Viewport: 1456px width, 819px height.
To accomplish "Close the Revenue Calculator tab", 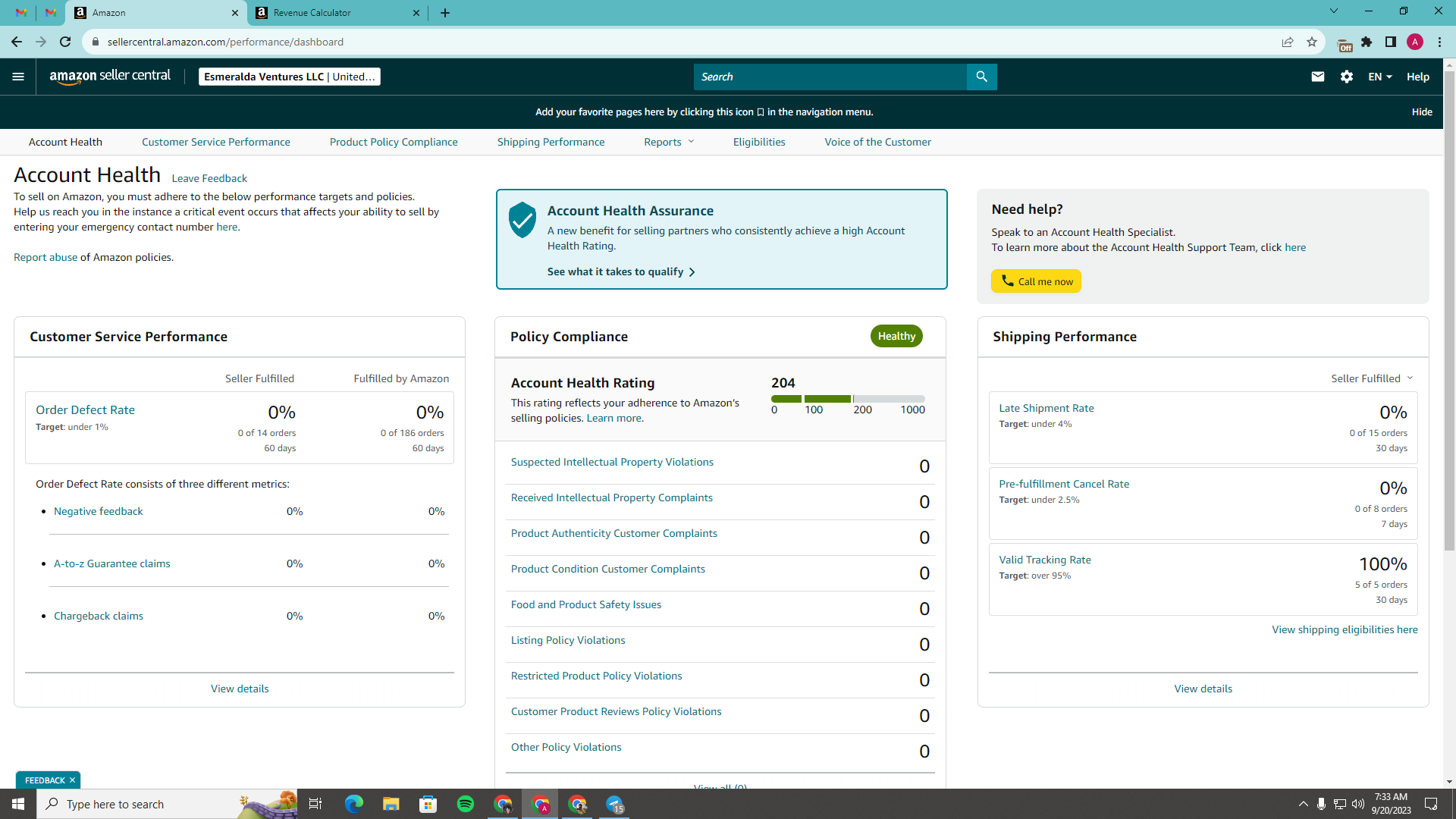I will point(416,13).
